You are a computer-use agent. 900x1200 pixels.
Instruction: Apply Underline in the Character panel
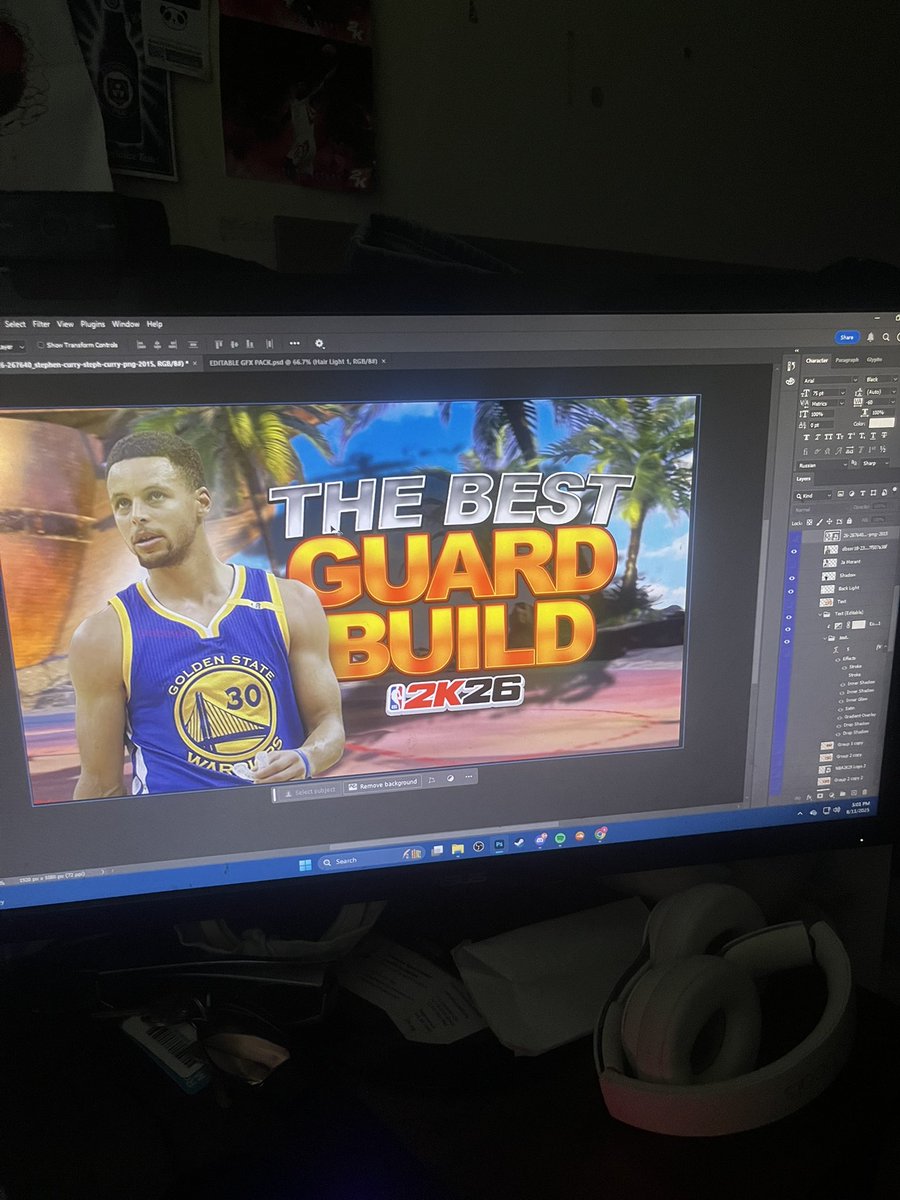(873, 436)
